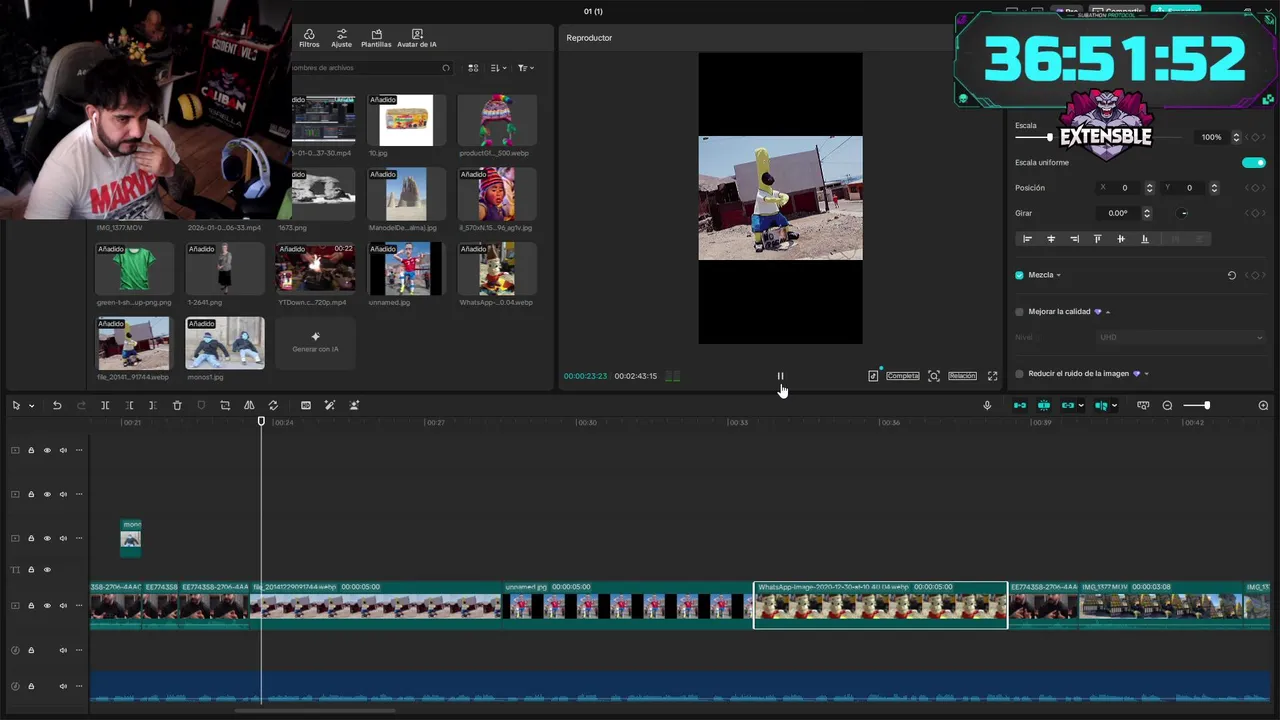
Task: Click the Completa preview quality button
Action: pyautogui.click(x=903, y=376)
